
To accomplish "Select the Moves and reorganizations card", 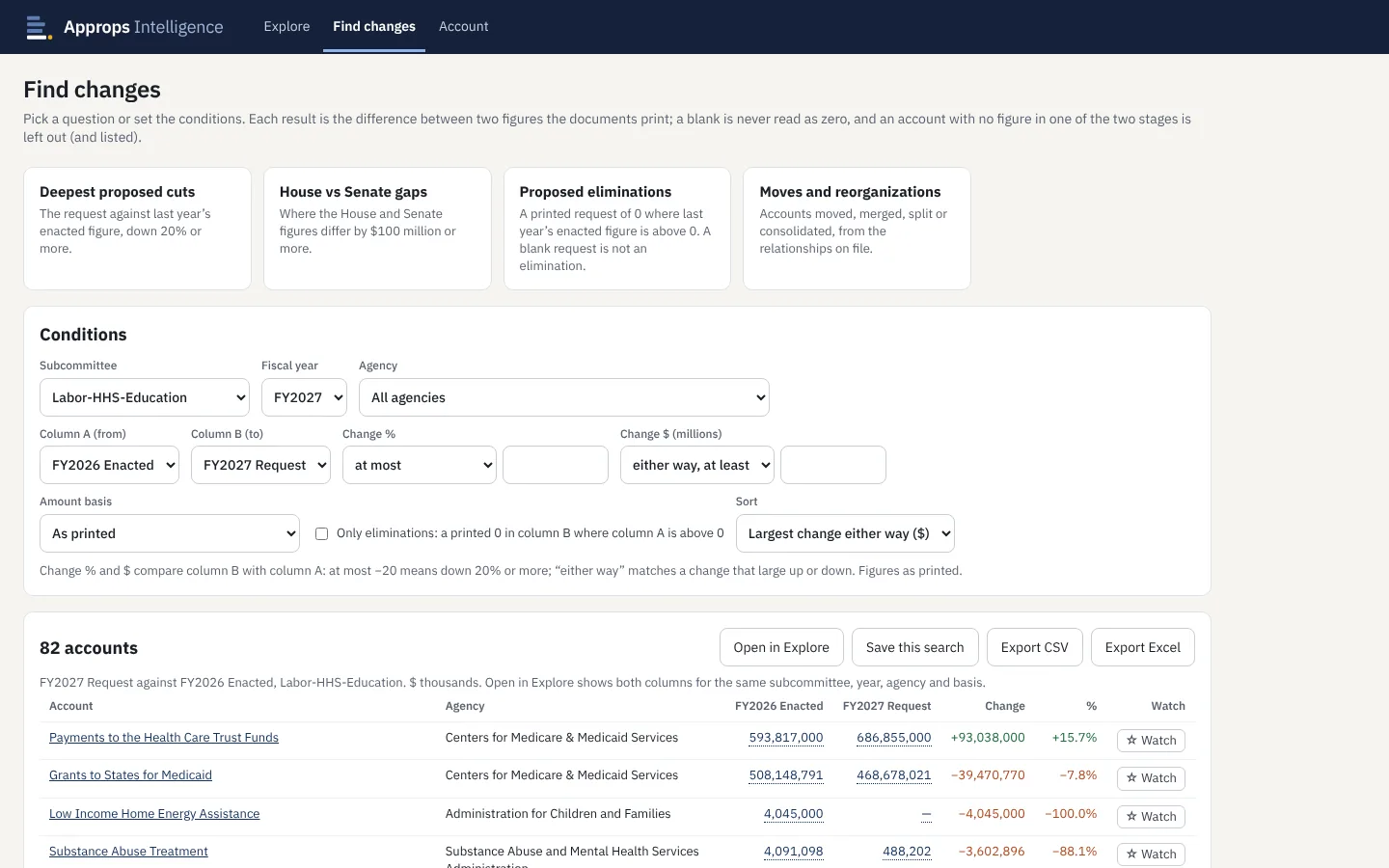I will click(x=857, y=229).
